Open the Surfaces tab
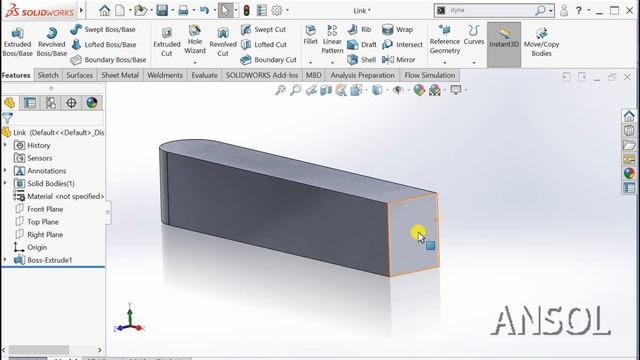This screenshot has height=360, width=640. click(x=79, y=75)
